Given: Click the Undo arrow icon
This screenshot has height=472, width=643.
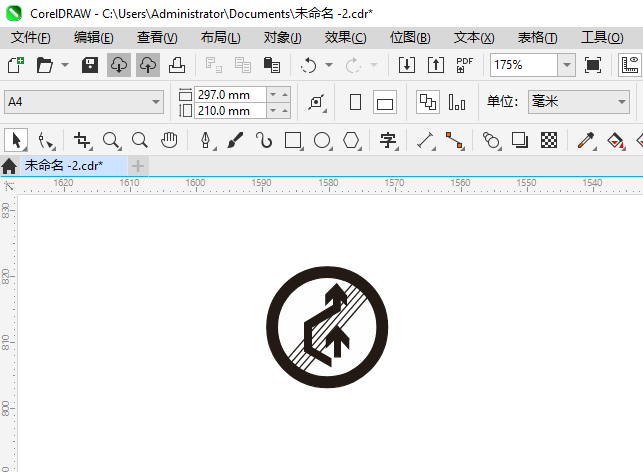Looking at the screenshot, I should pos(308,65).
